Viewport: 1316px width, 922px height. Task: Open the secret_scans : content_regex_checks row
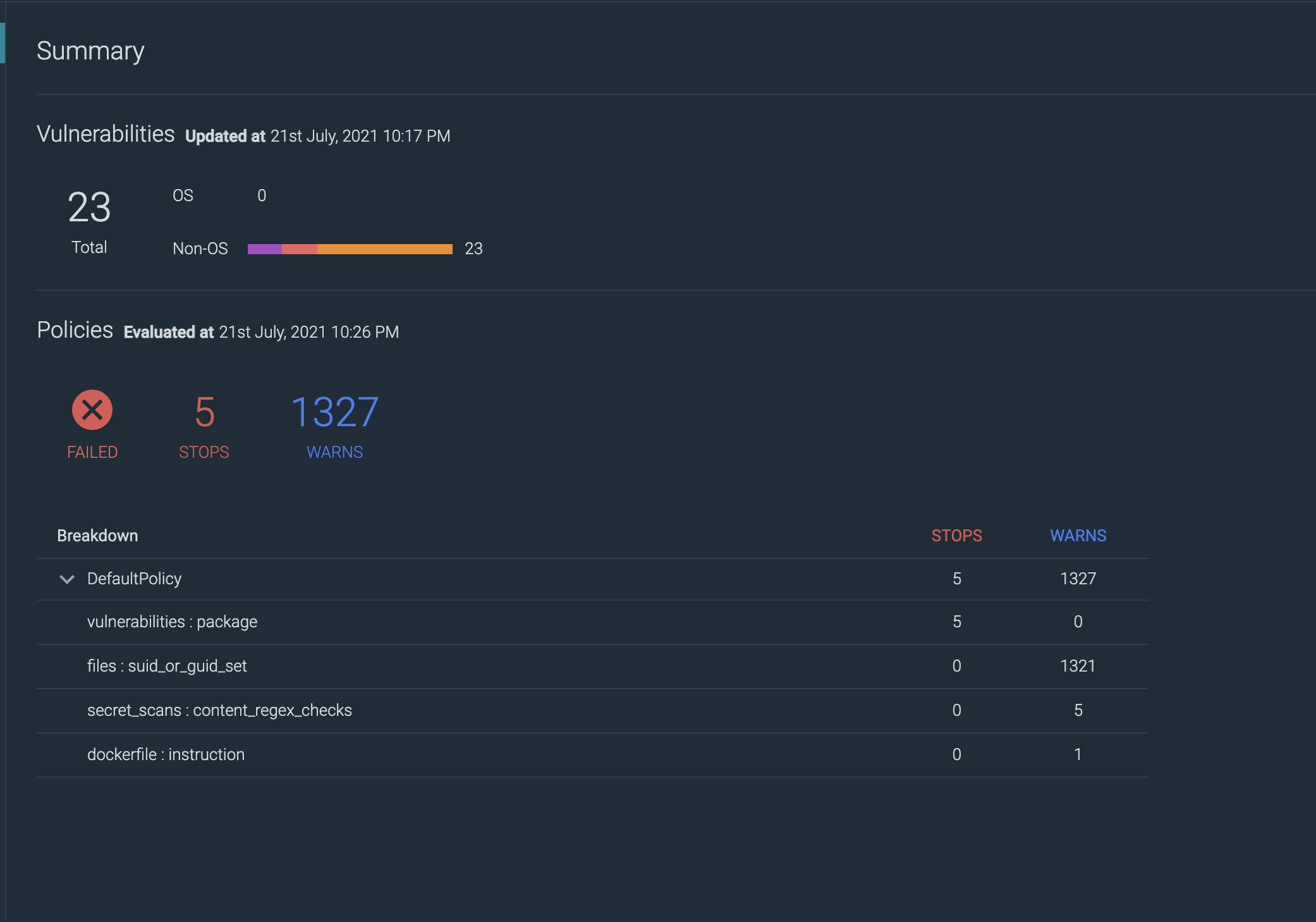(x=593, y=711)
